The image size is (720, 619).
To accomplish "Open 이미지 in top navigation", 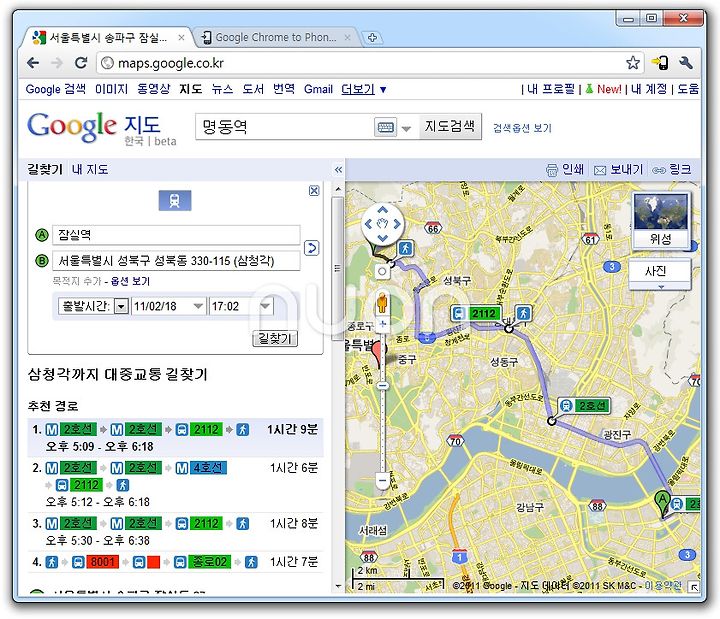I will (x=111, y=89).
